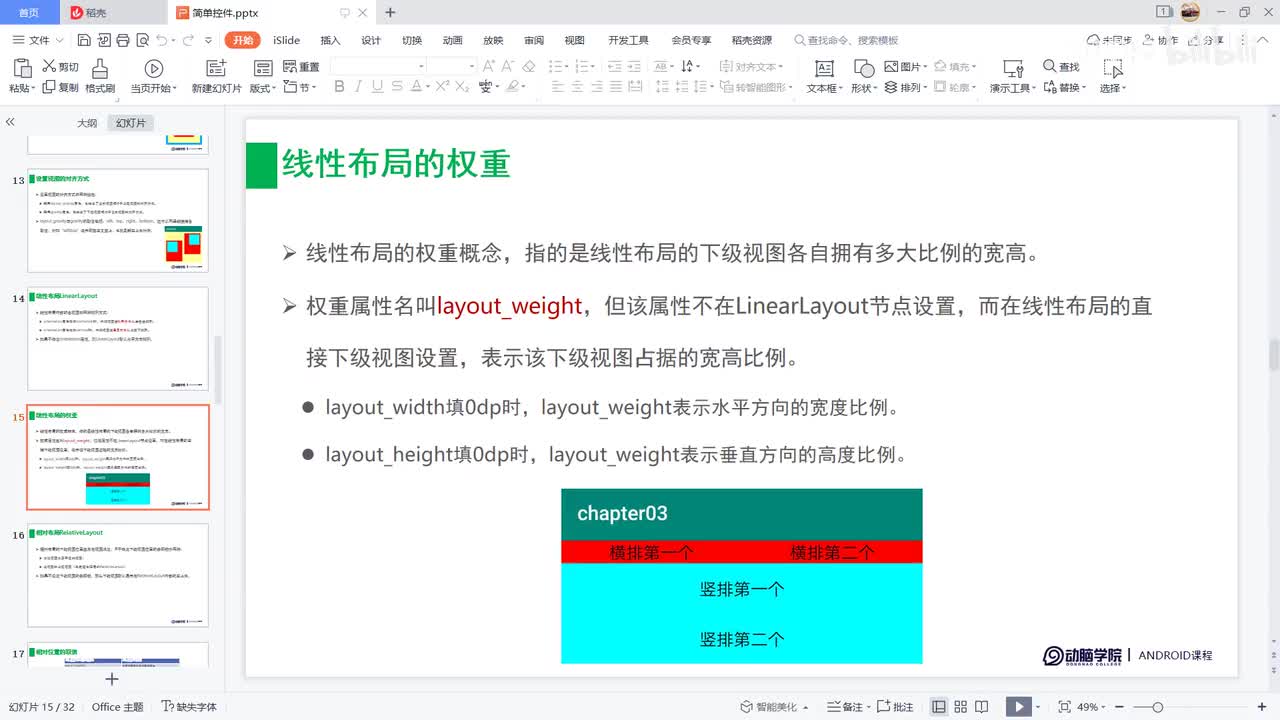The height and width of the screenshot is (720, 1280).
Task: Click the Print icon in quick access toolbar
Action: 122,40
